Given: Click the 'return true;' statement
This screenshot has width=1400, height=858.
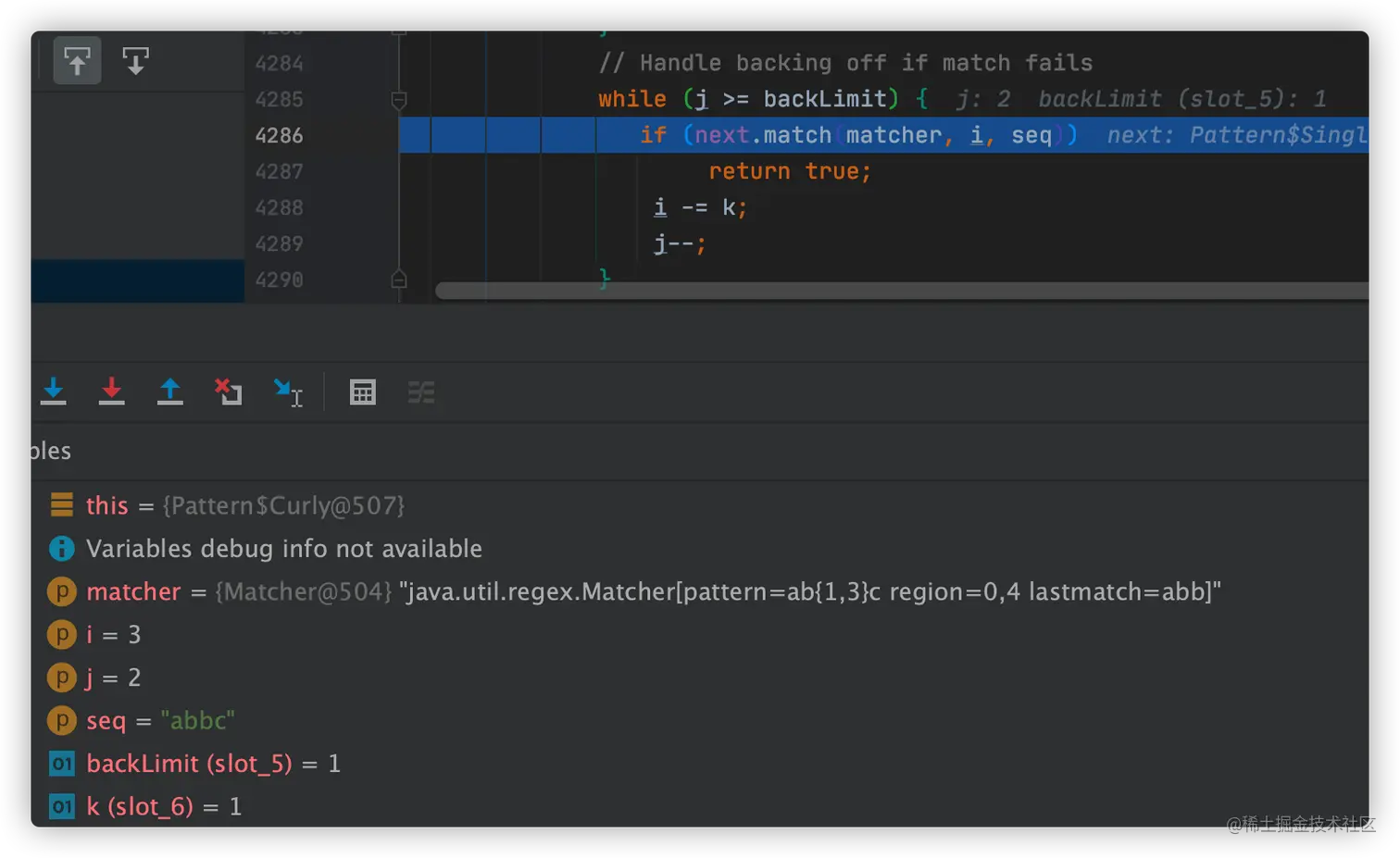Looking at the screenshot, I should (x=790, y=171).
